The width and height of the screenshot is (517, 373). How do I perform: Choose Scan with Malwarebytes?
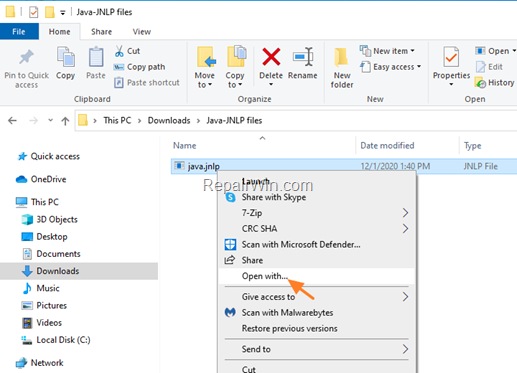pyautogui.click(x=316, y=313)
